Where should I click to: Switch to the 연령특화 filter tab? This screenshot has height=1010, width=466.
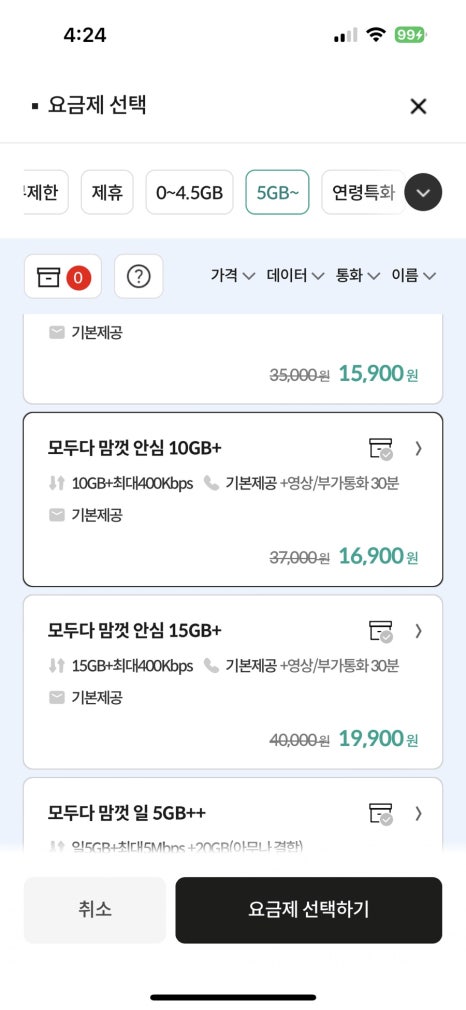363,192
